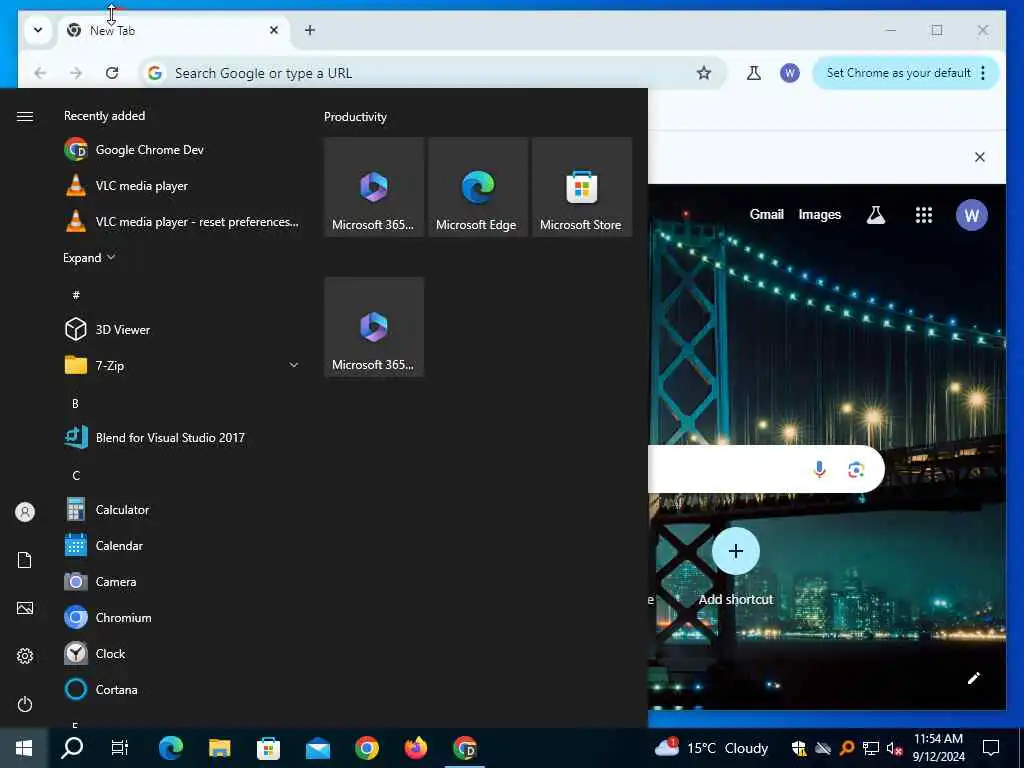The height and width of the screenshot is (768, 1024).
Task: Launch Blend for Visual Studio 2017
Action: [183, 438]
